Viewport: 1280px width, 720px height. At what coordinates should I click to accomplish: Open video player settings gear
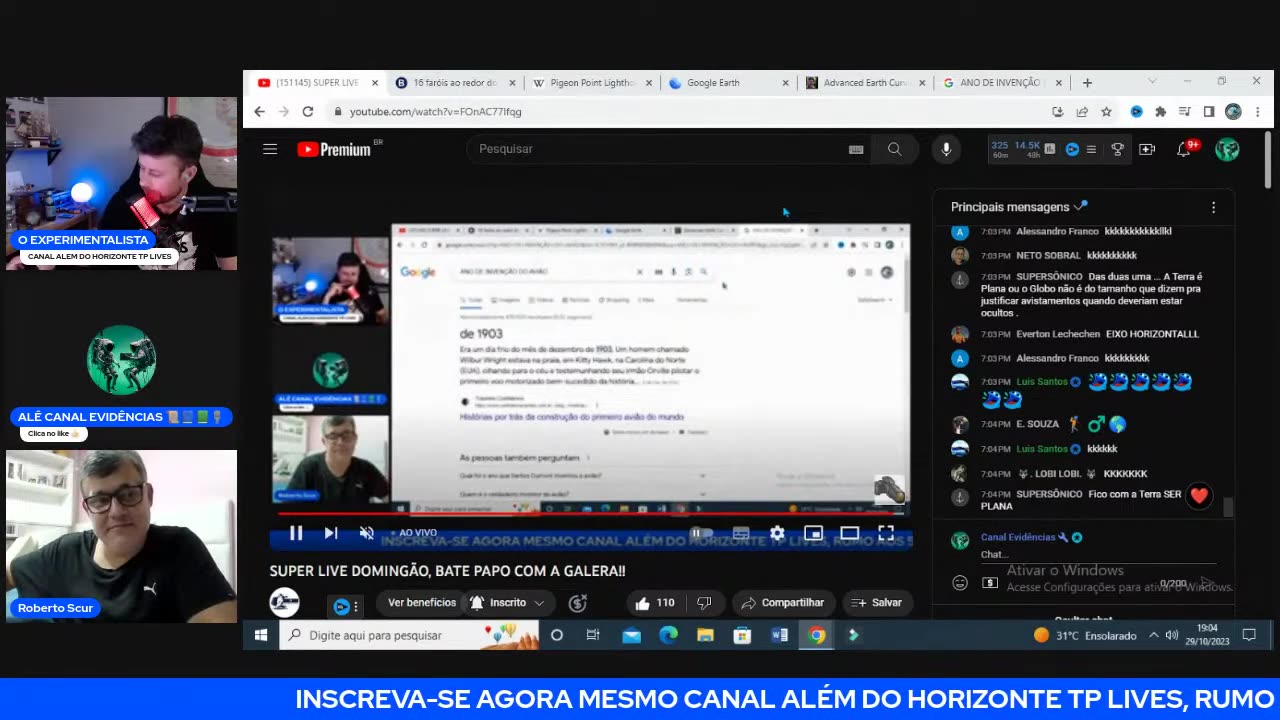tap(777, 533)
